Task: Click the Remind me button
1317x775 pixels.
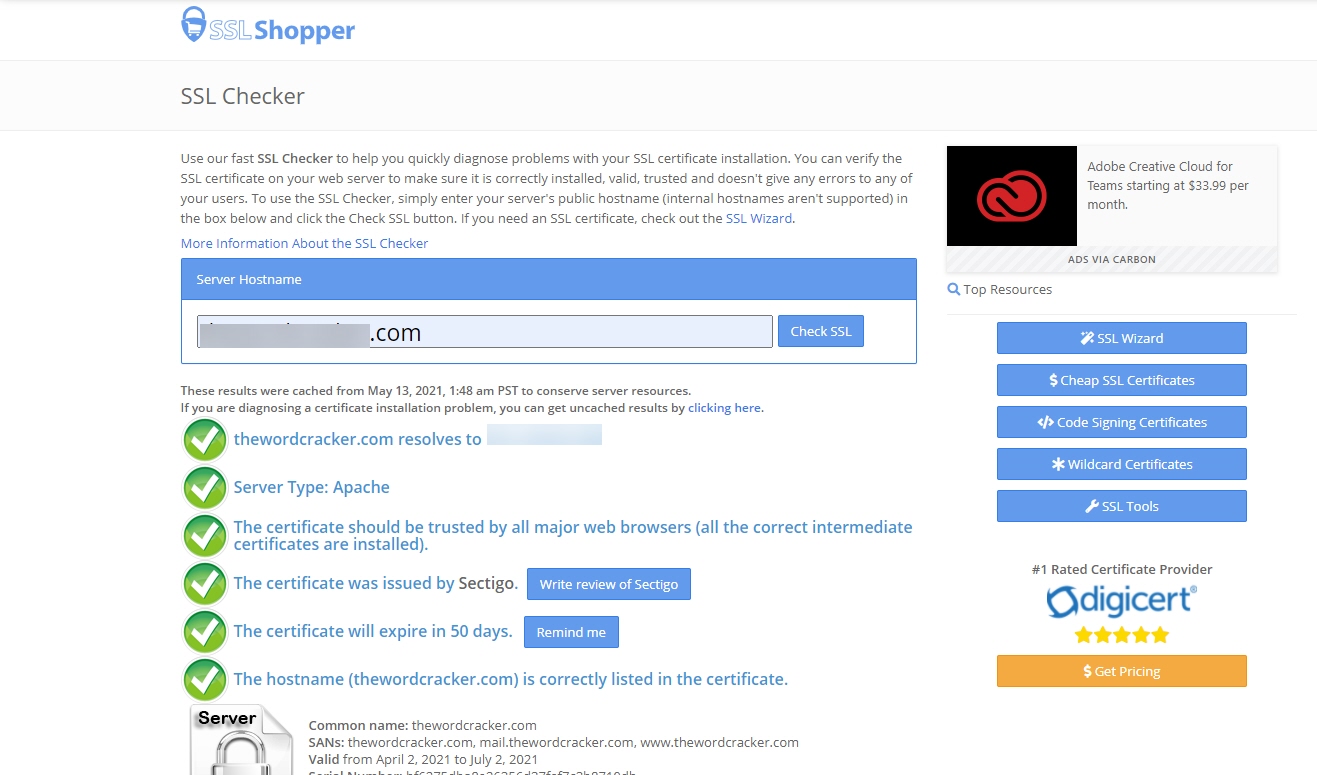Action: 571,632
